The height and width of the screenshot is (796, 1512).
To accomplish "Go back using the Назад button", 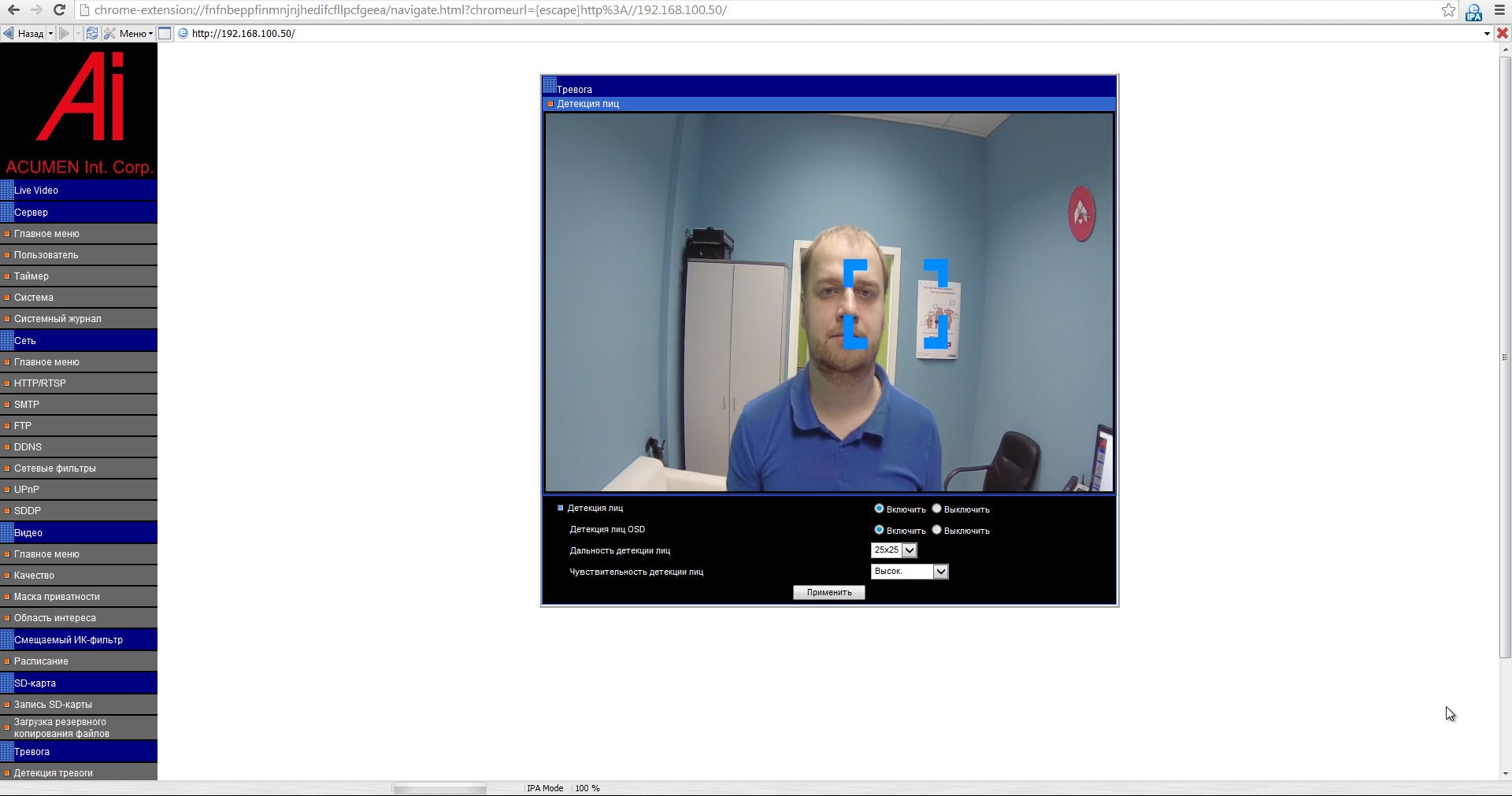I will tap(23, 33).
